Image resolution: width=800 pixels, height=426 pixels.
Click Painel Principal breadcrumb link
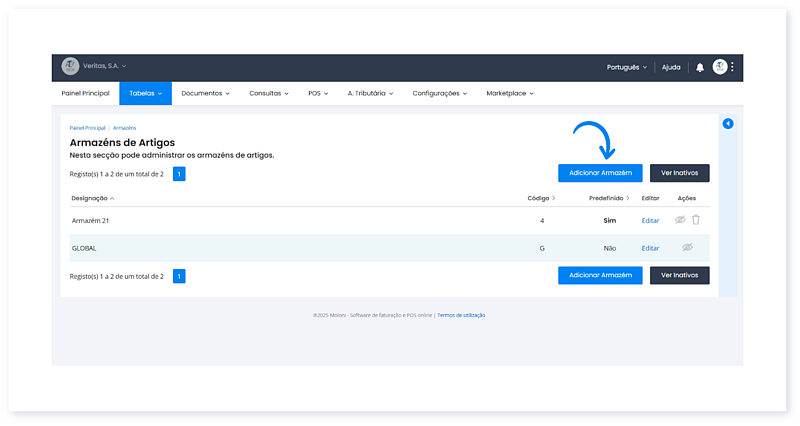click(x=87, y=128)
